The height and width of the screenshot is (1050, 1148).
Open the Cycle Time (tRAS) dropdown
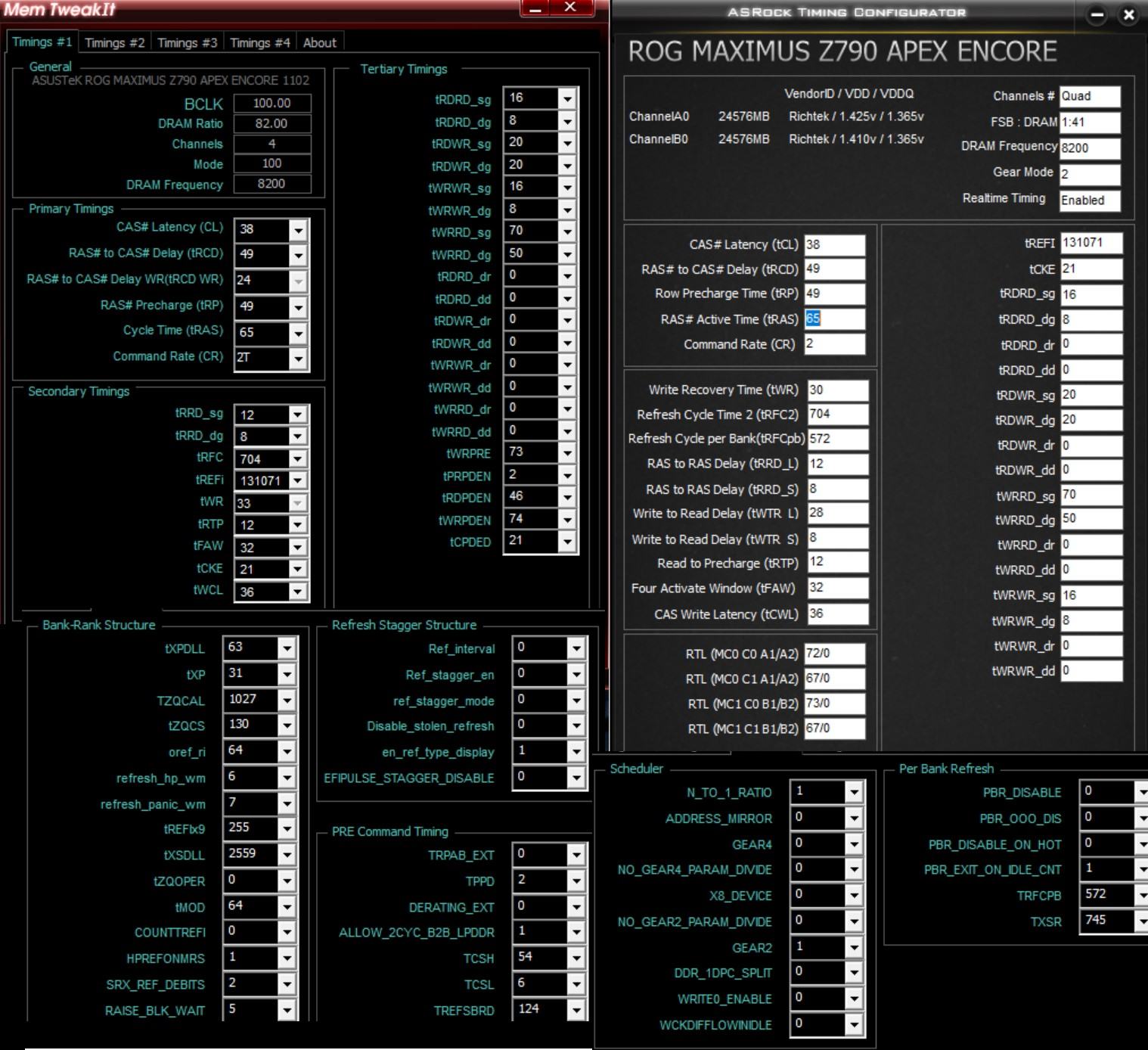[x=299, y=333]
